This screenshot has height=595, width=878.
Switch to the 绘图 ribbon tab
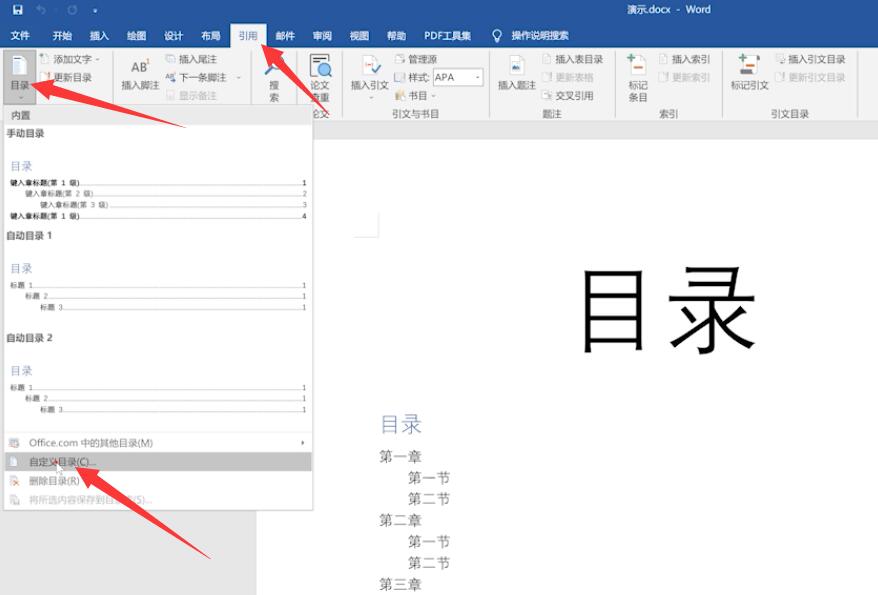(136, 36)
